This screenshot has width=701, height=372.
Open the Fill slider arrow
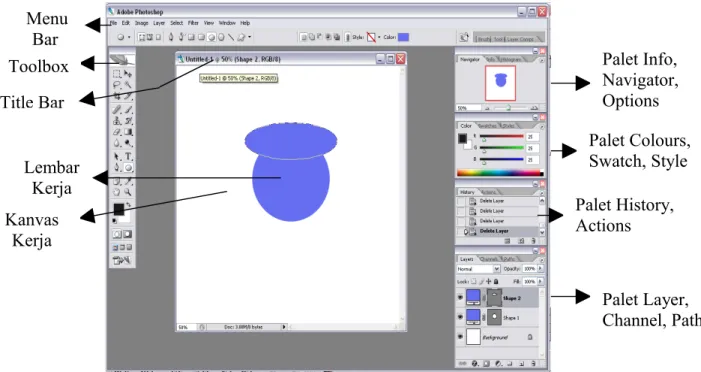click(x=540, y=281)
